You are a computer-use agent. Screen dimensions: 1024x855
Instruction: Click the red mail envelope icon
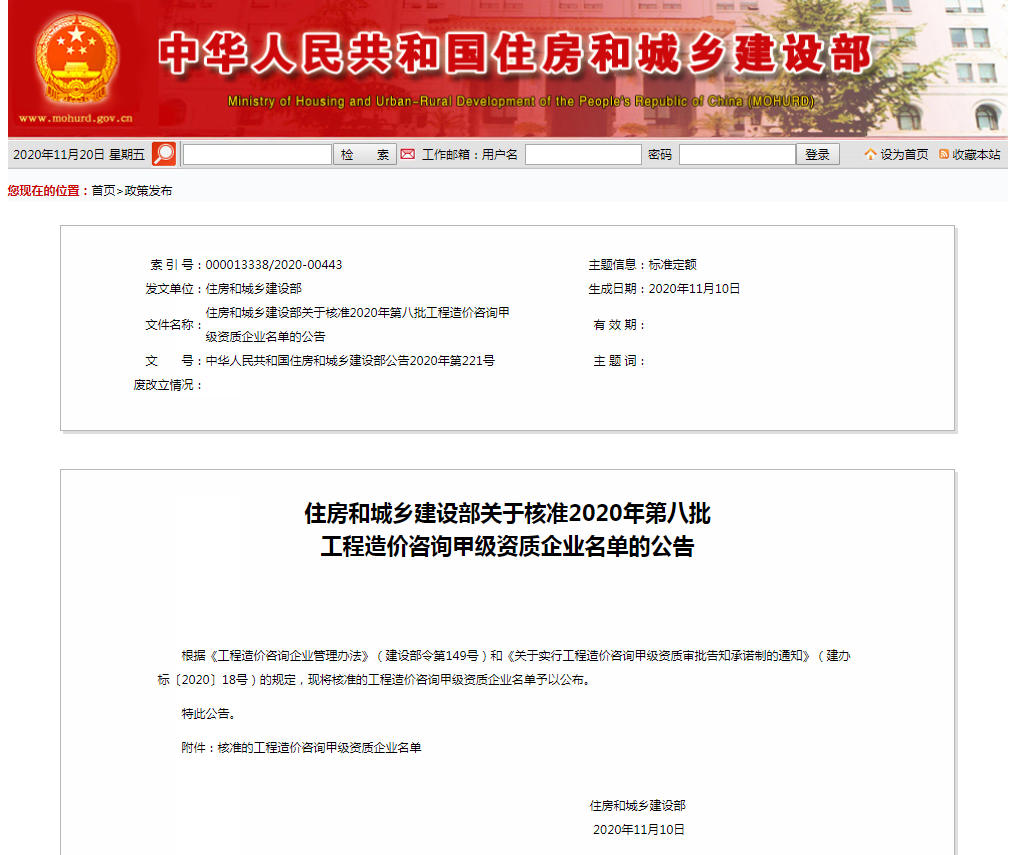408,154
